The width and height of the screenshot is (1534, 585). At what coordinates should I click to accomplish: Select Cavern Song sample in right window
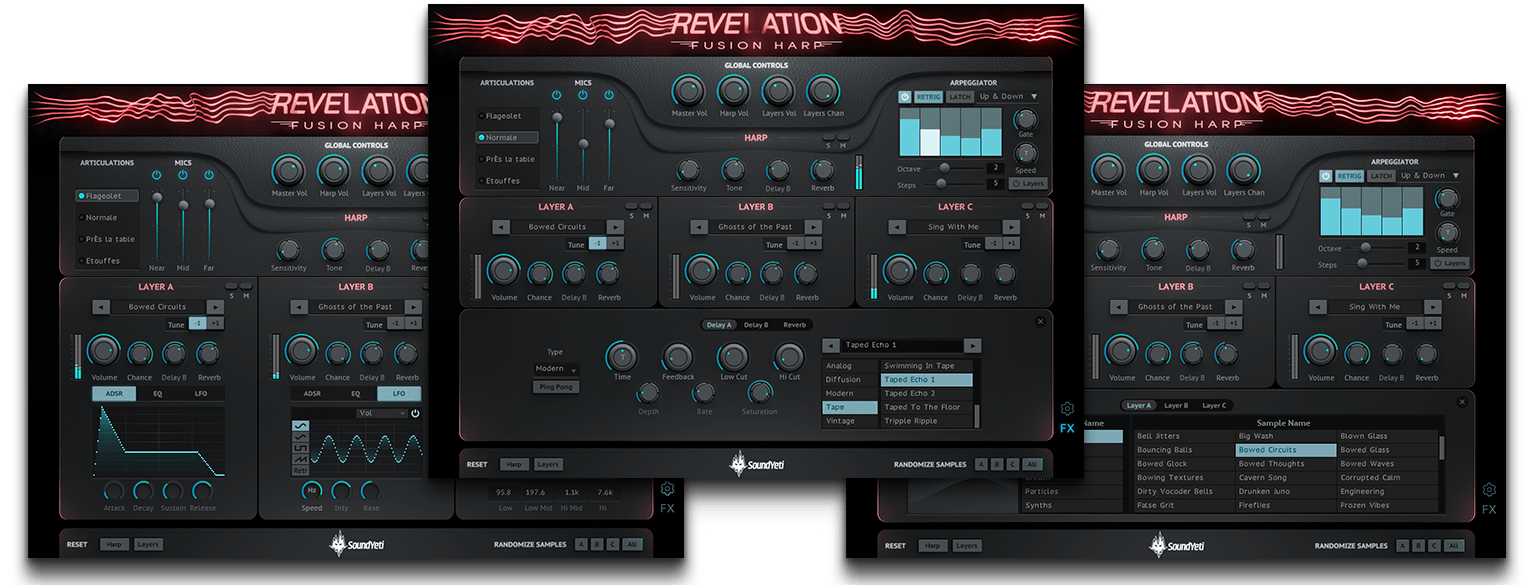click(1286, 478)
